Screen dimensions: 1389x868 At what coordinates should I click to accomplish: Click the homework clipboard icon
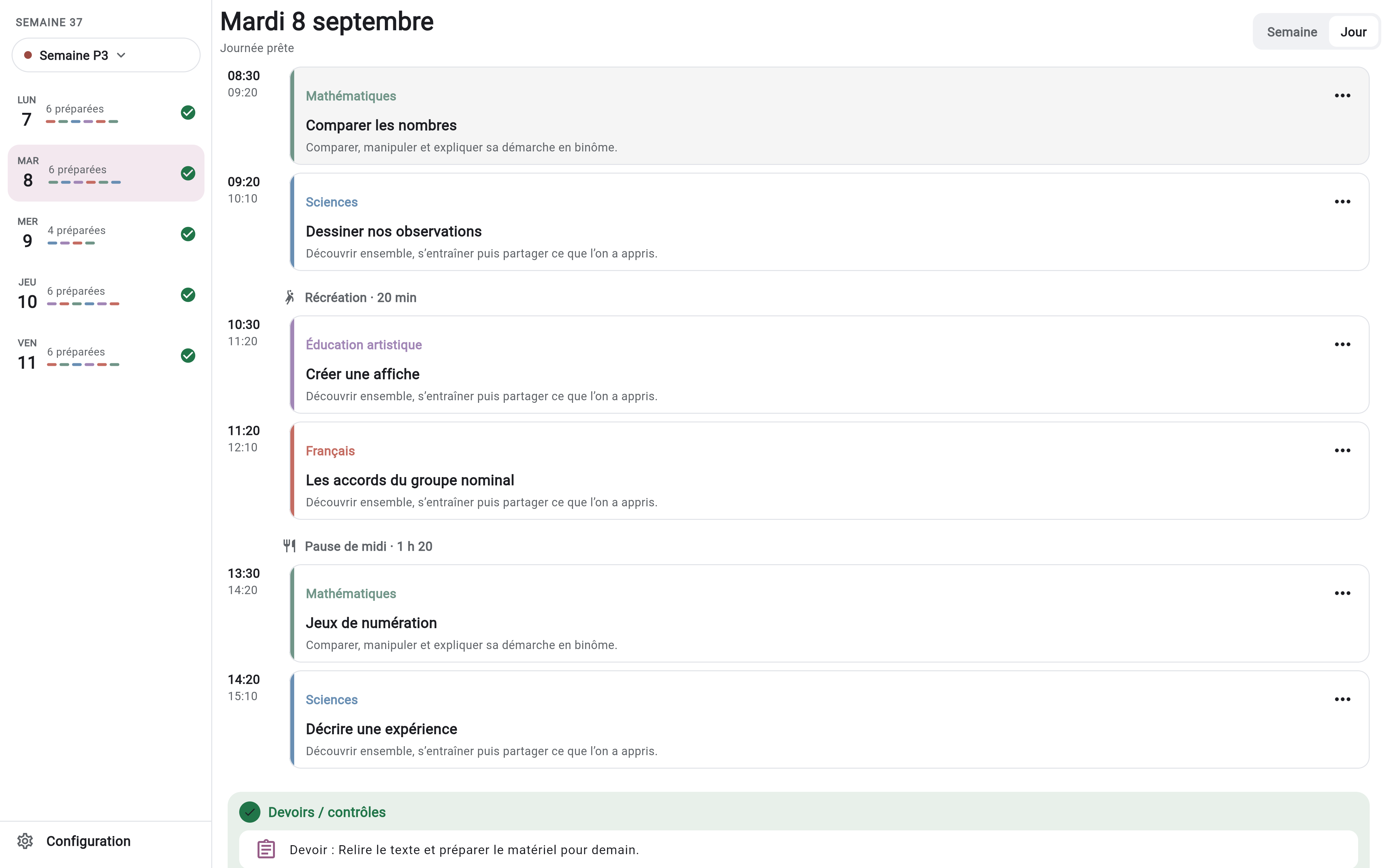pos(266,849)
